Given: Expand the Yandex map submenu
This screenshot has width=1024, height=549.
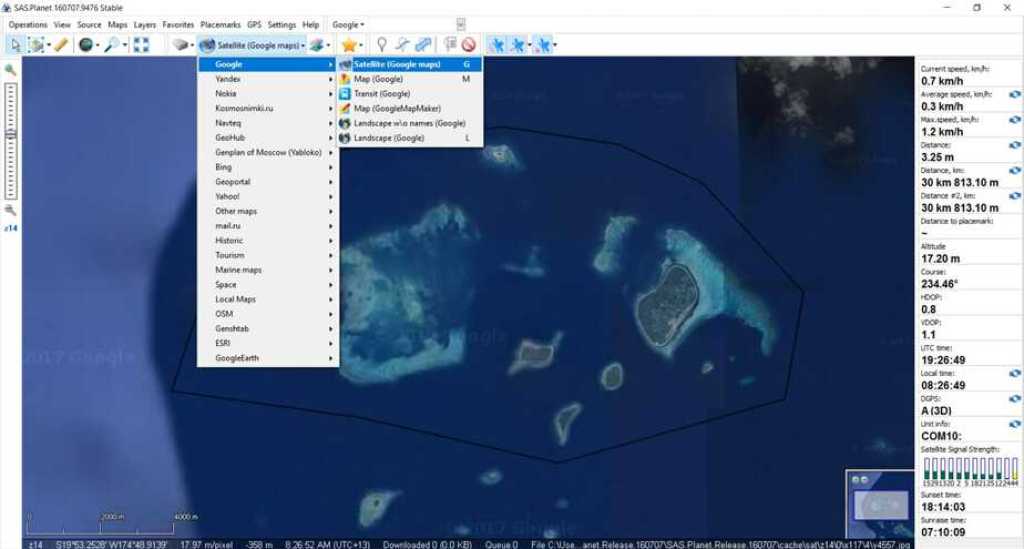Looking at the screenshot, I should 268,79.
